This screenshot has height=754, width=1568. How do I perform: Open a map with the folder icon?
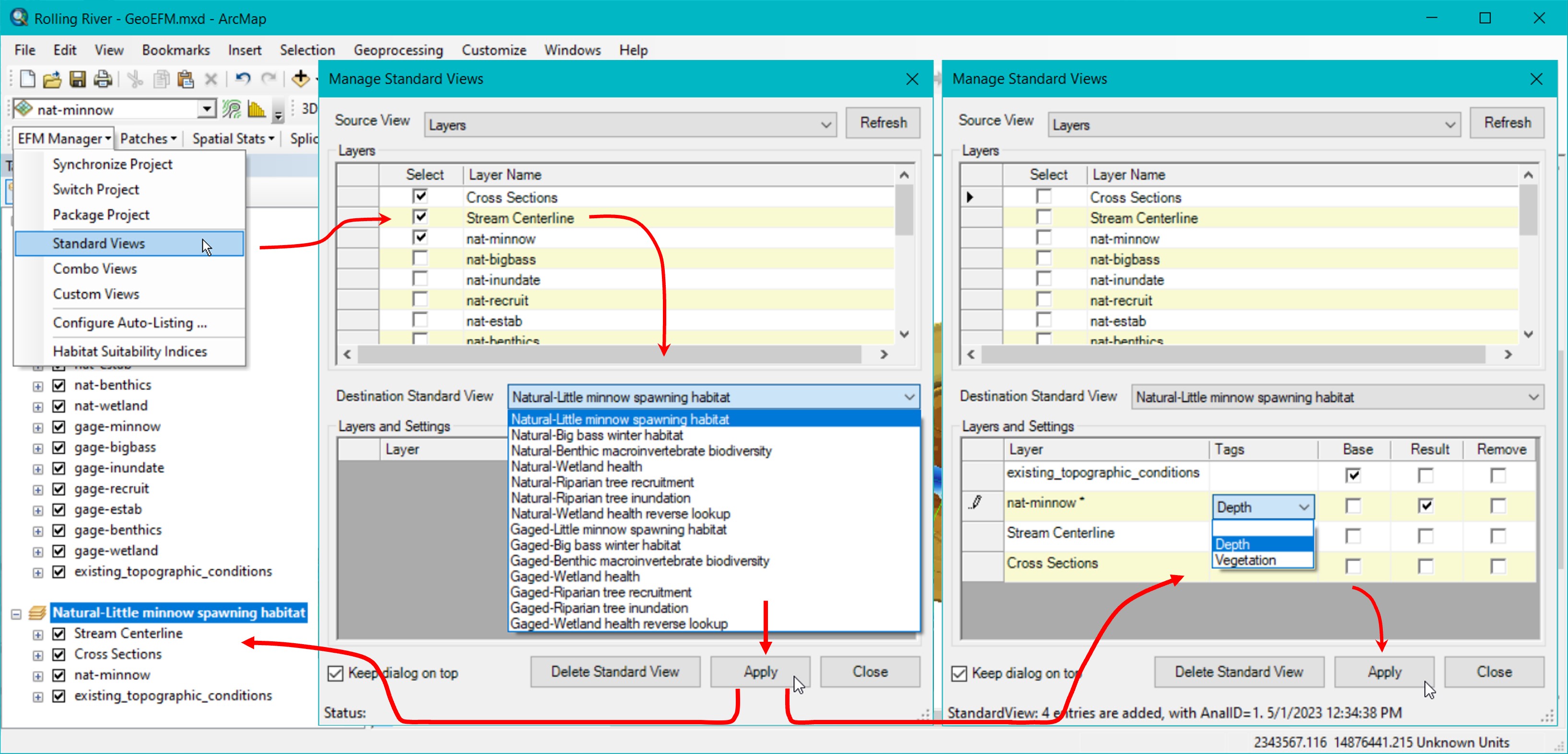pyautogui.click(x=52, y=79)
